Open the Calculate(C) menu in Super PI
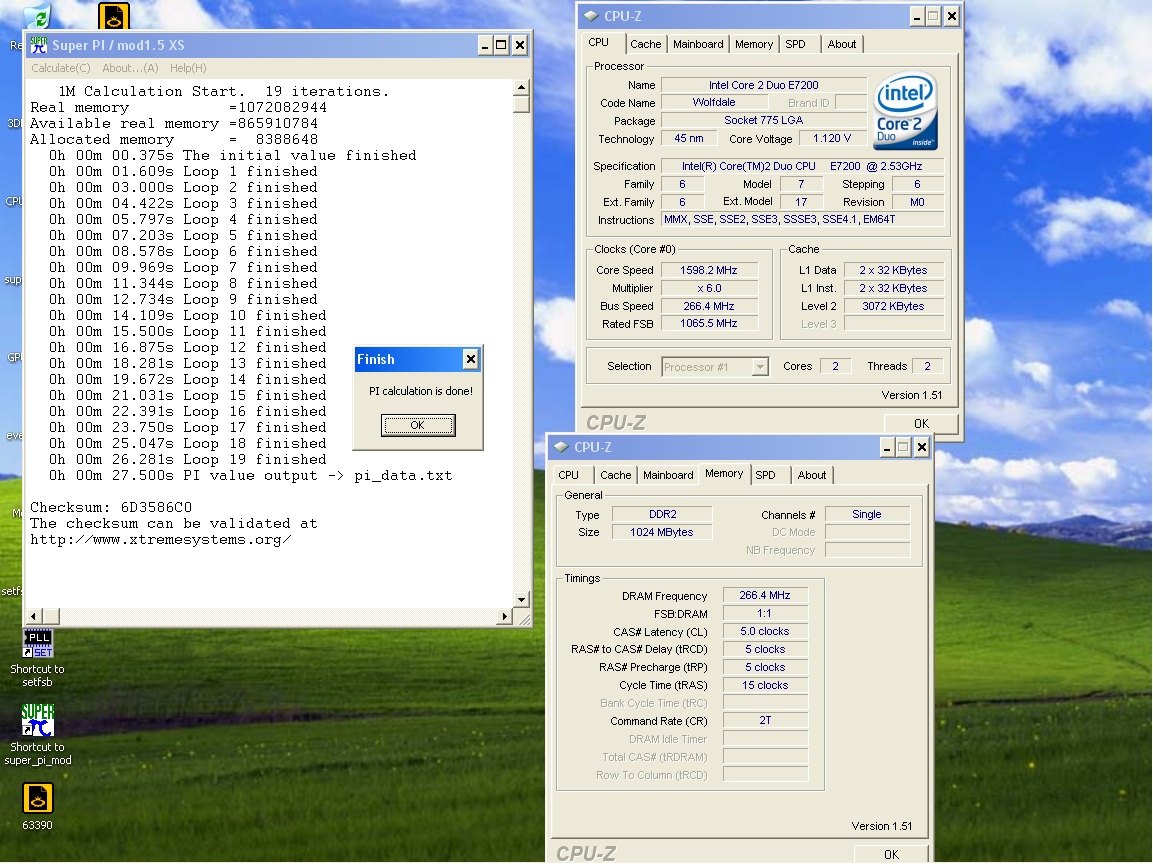 point(60,68)
